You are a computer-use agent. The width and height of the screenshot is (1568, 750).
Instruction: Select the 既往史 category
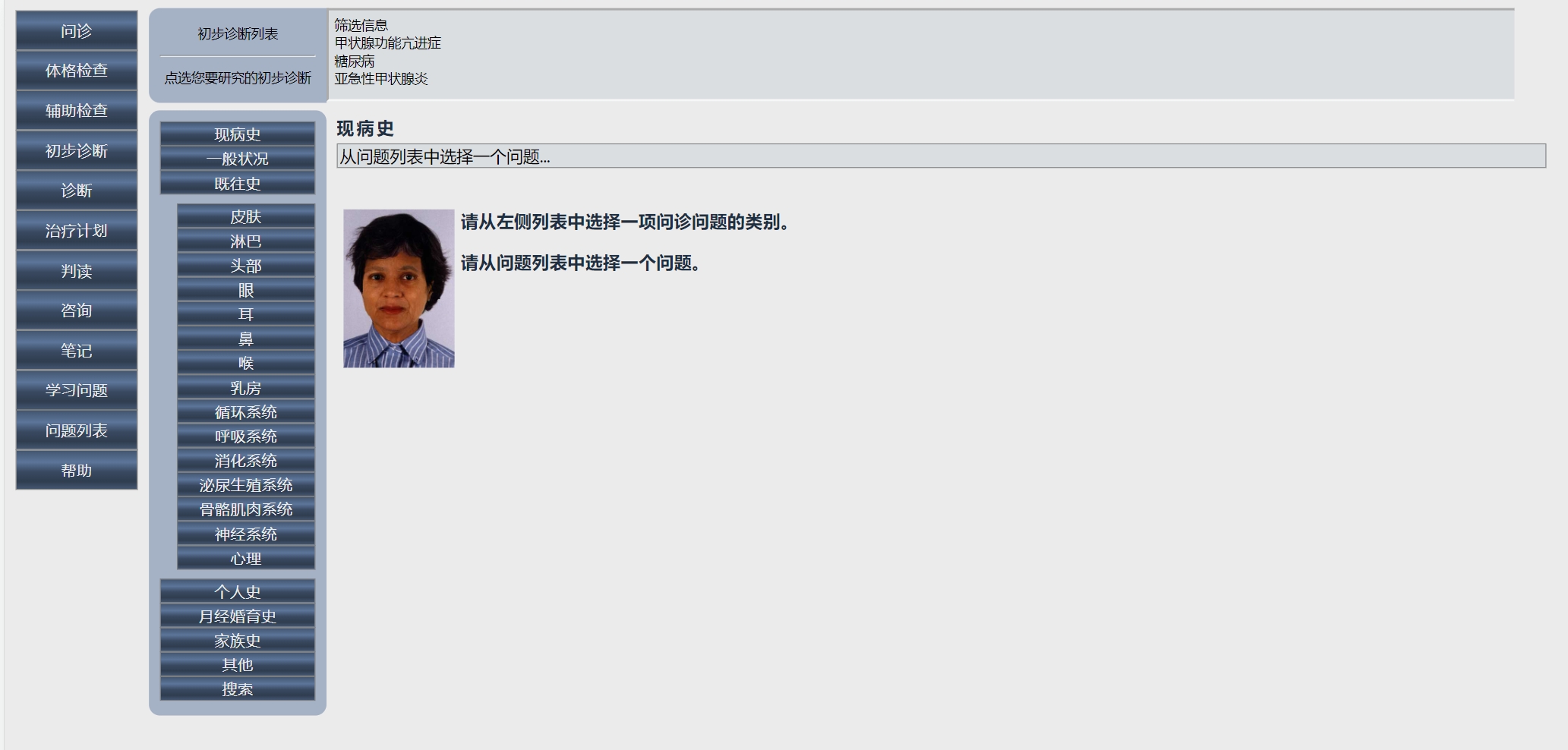238,184
